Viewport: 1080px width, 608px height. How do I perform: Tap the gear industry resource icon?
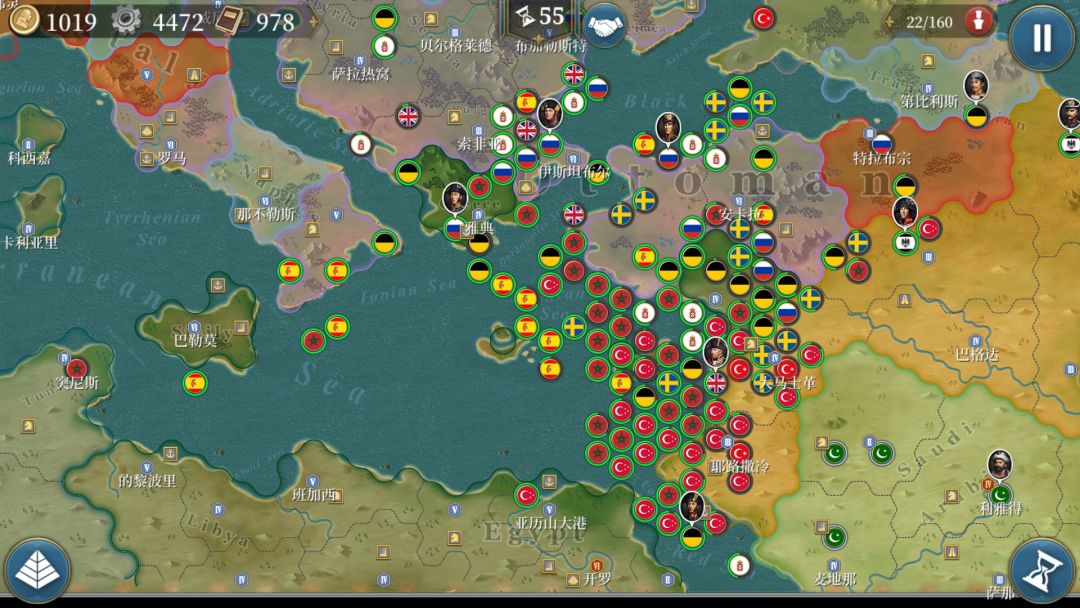pos(126,21)
